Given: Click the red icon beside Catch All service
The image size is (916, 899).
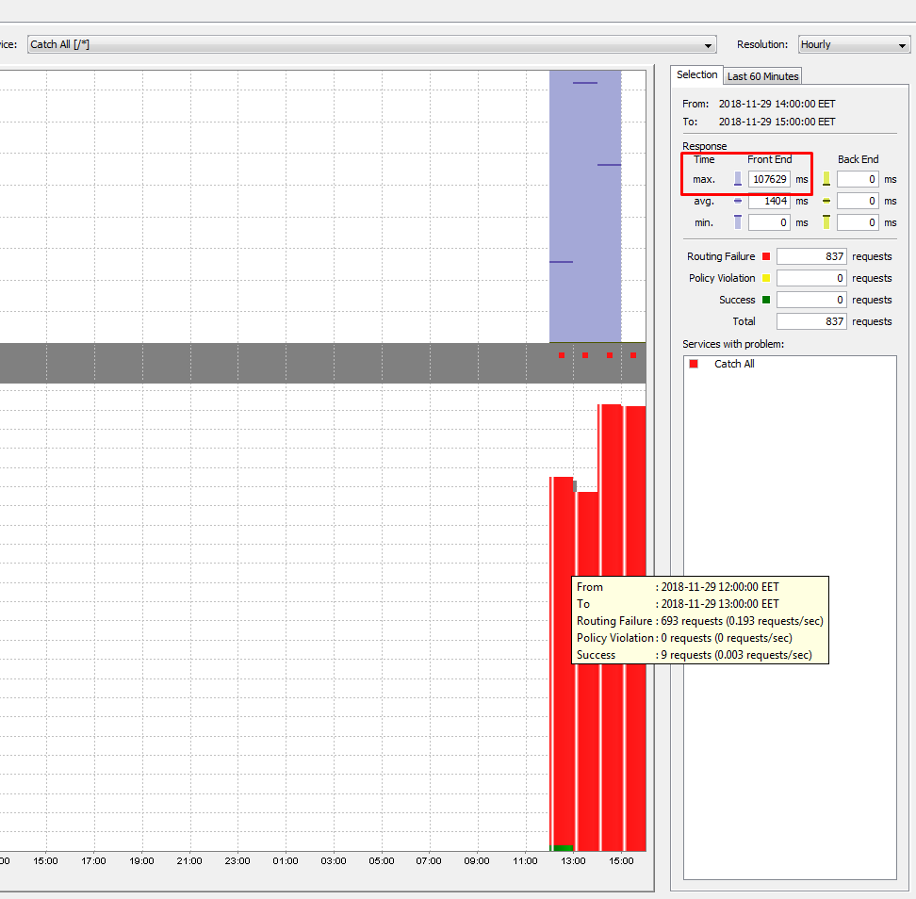Looking at the screenshot, I should [x=693, y=364].
